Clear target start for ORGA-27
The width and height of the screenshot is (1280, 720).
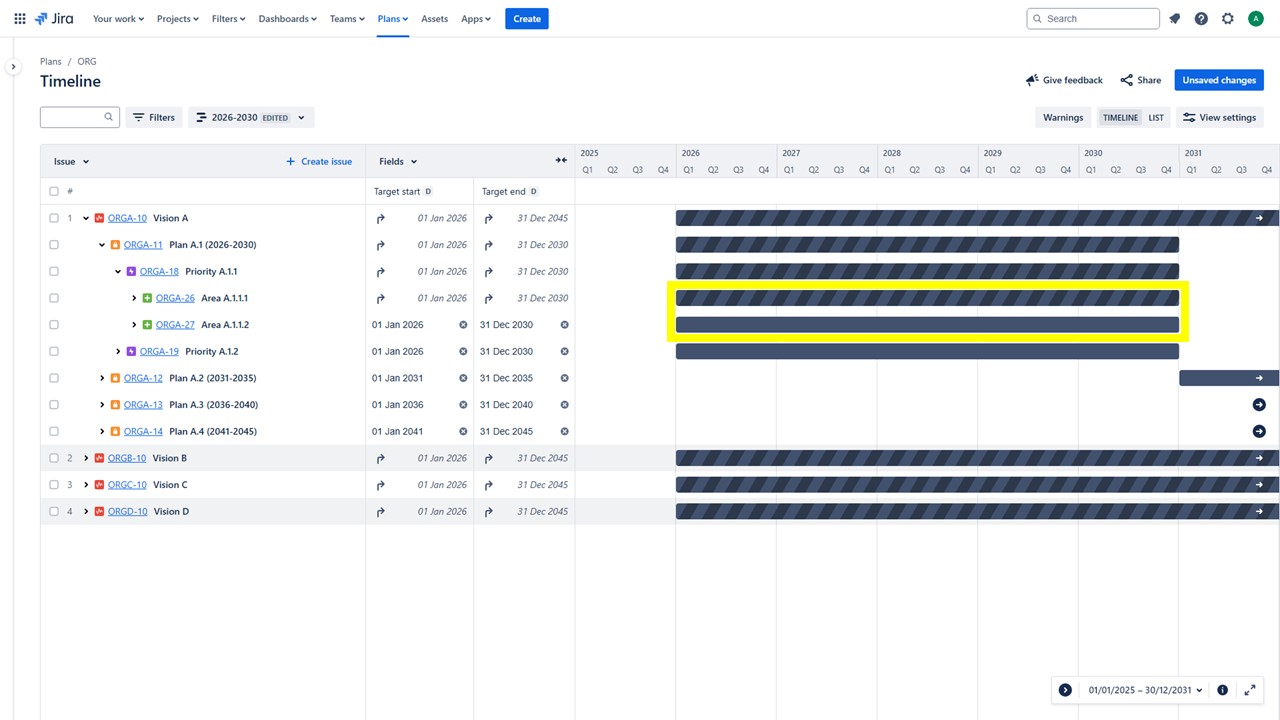pyautogui.click(x=463, y=325)
